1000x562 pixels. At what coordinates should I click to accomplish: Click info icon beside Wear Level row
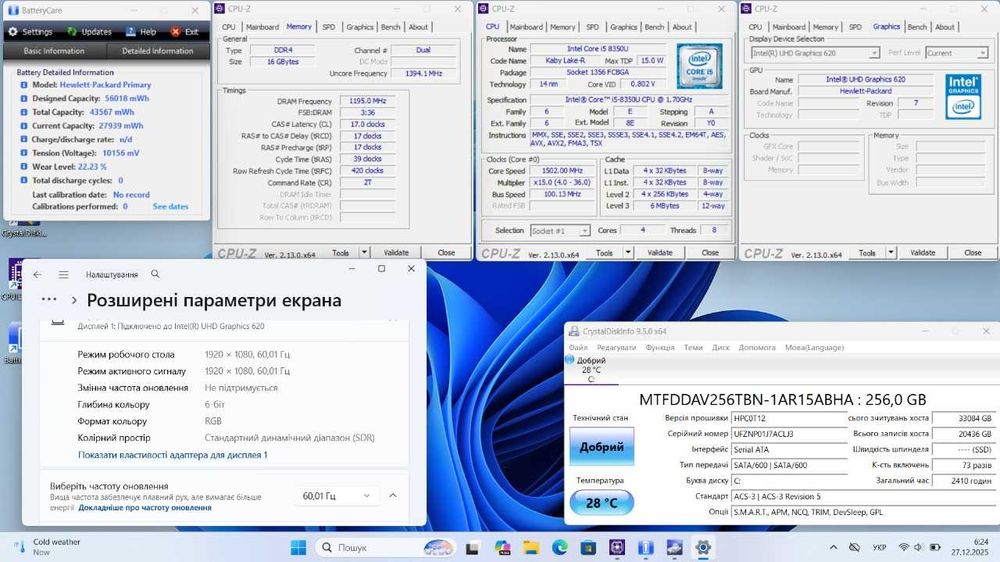[x=24, y=166]
